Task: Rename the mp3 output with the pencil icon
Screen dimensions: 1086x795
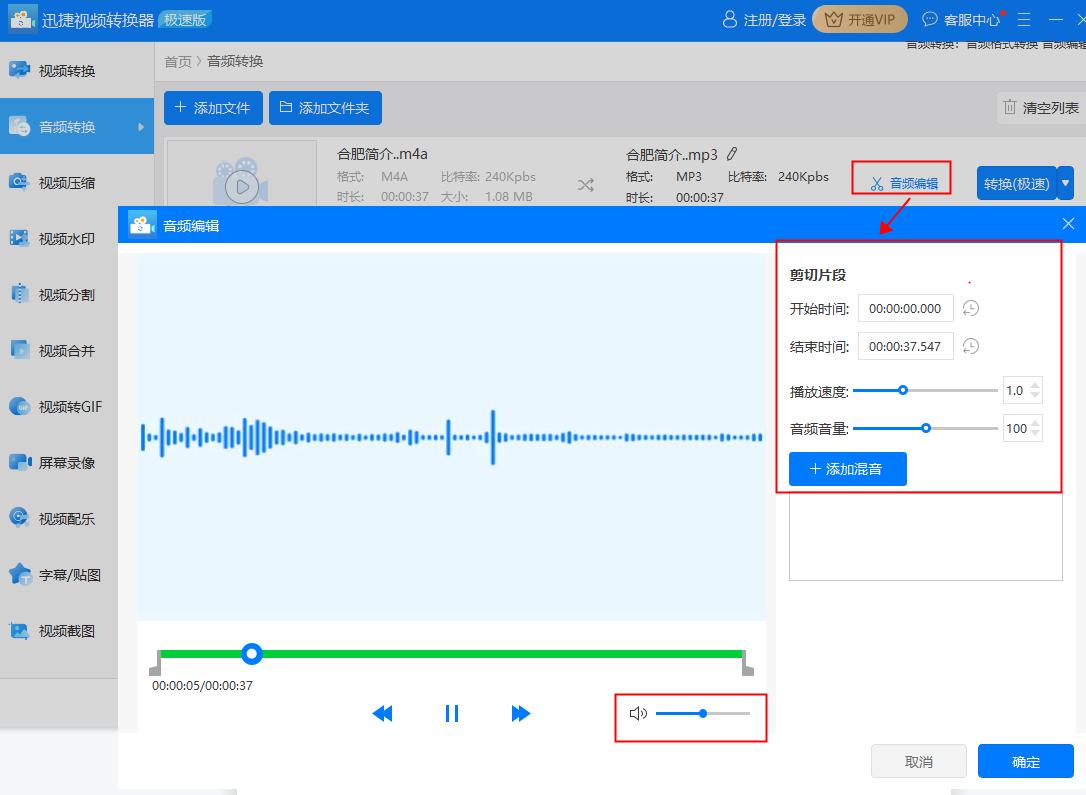Action: tap(733, 152)
